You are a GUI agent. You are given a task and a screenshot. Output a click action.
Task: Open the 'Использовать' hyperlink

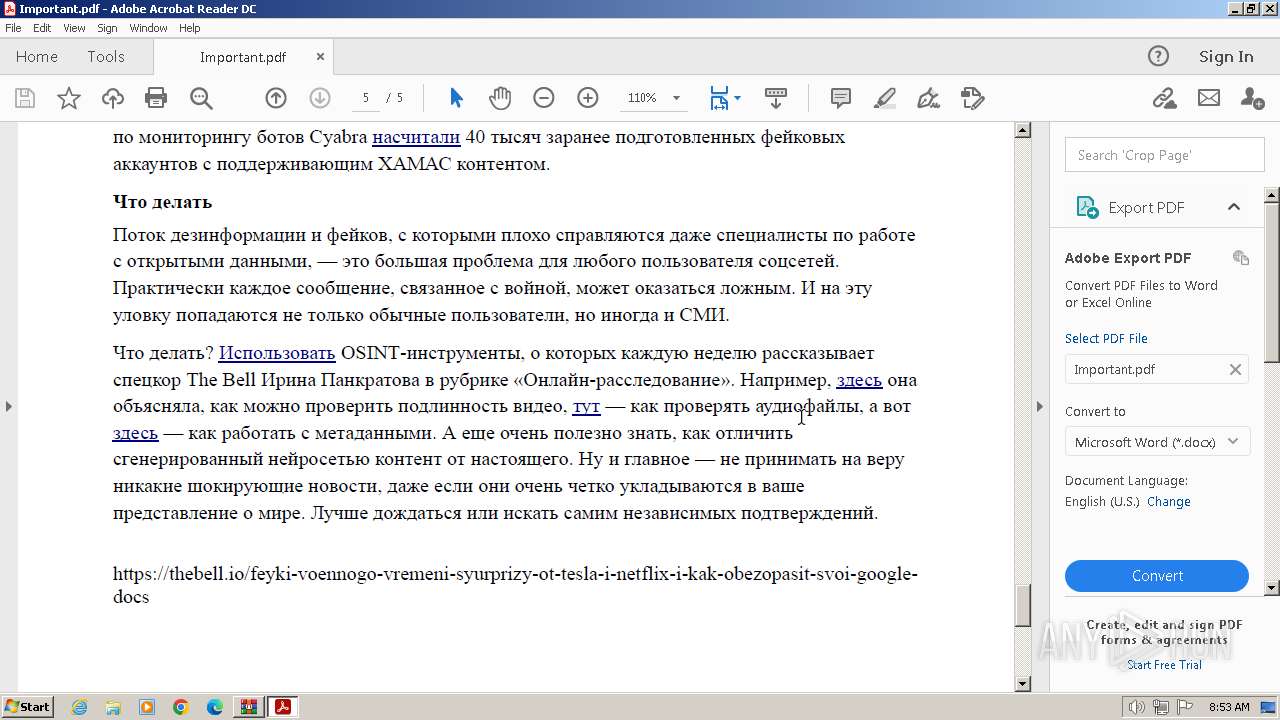point(277,353)
